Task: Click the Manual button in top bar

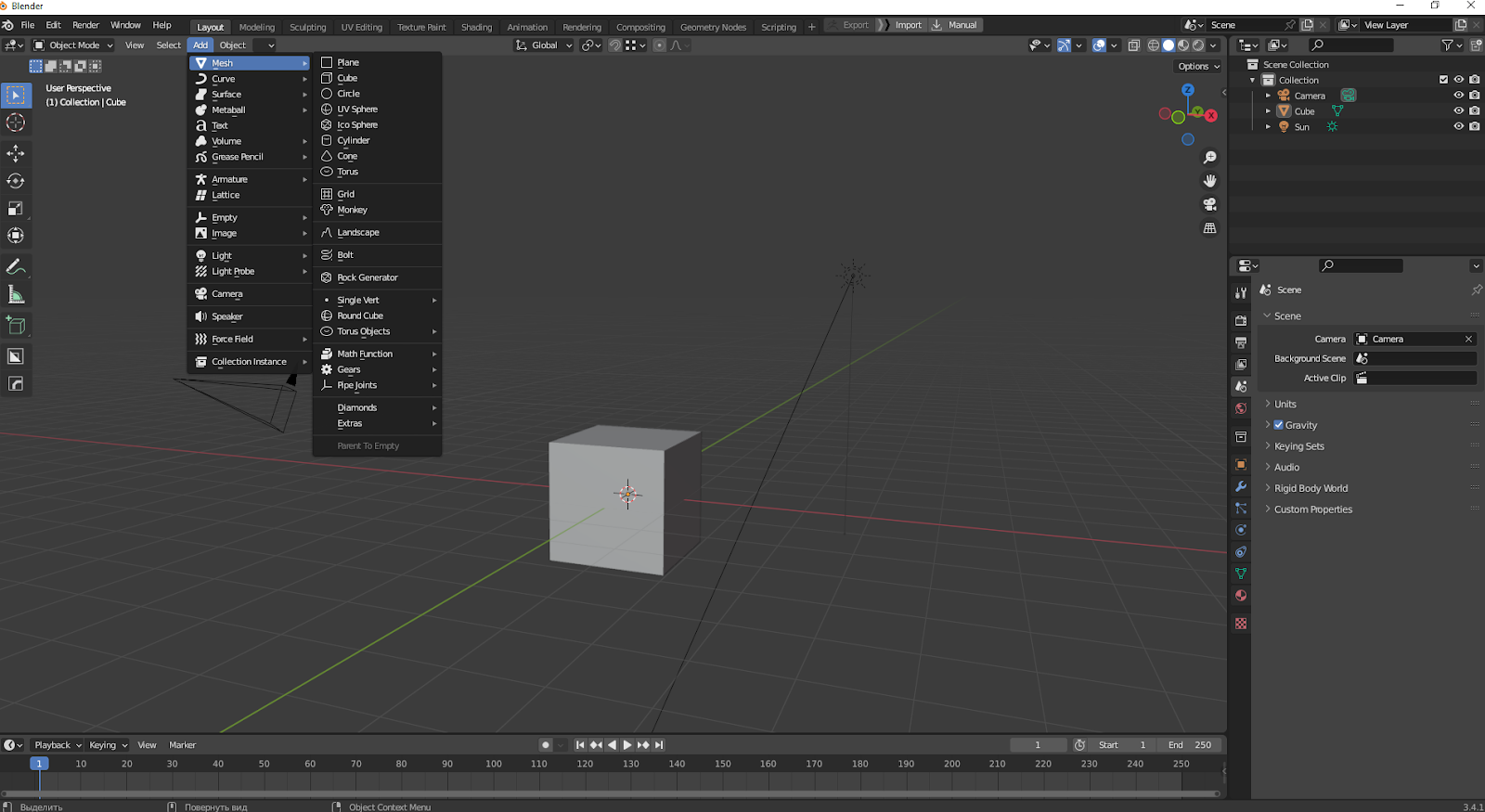Action: pyautogui.click(x=956, y=25)
